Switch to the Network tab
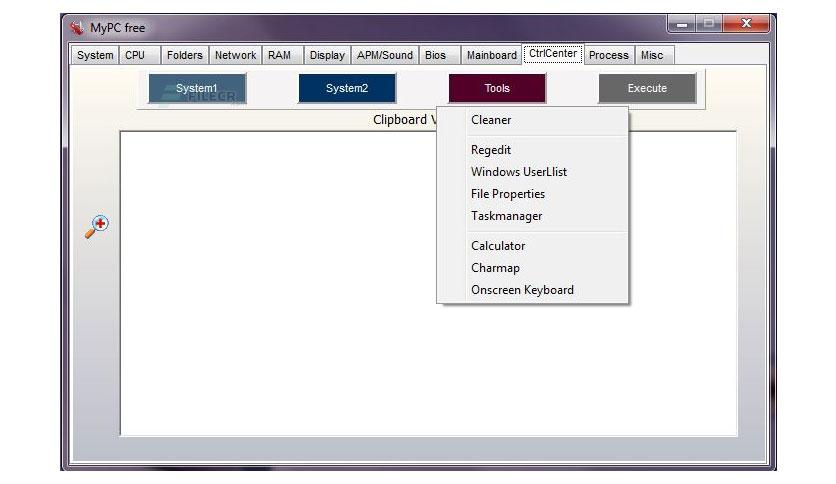836x484 pixels. pos(235,55)
